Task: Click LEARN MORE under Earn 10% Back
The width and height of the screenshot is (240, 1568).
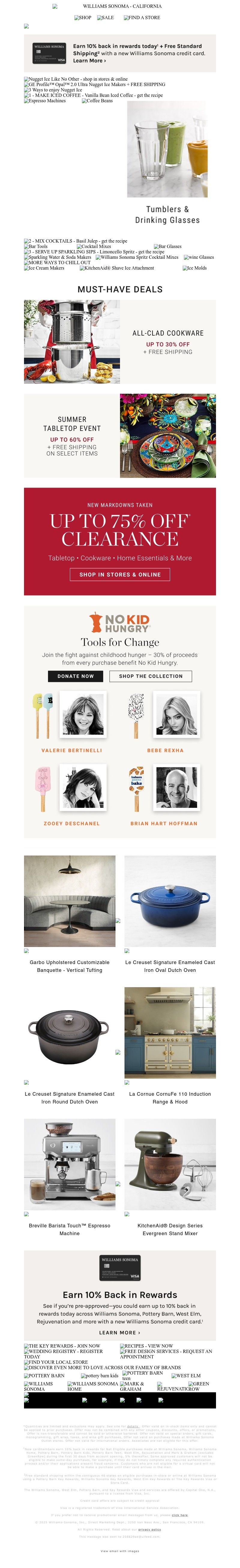Action: [120, 1332]
